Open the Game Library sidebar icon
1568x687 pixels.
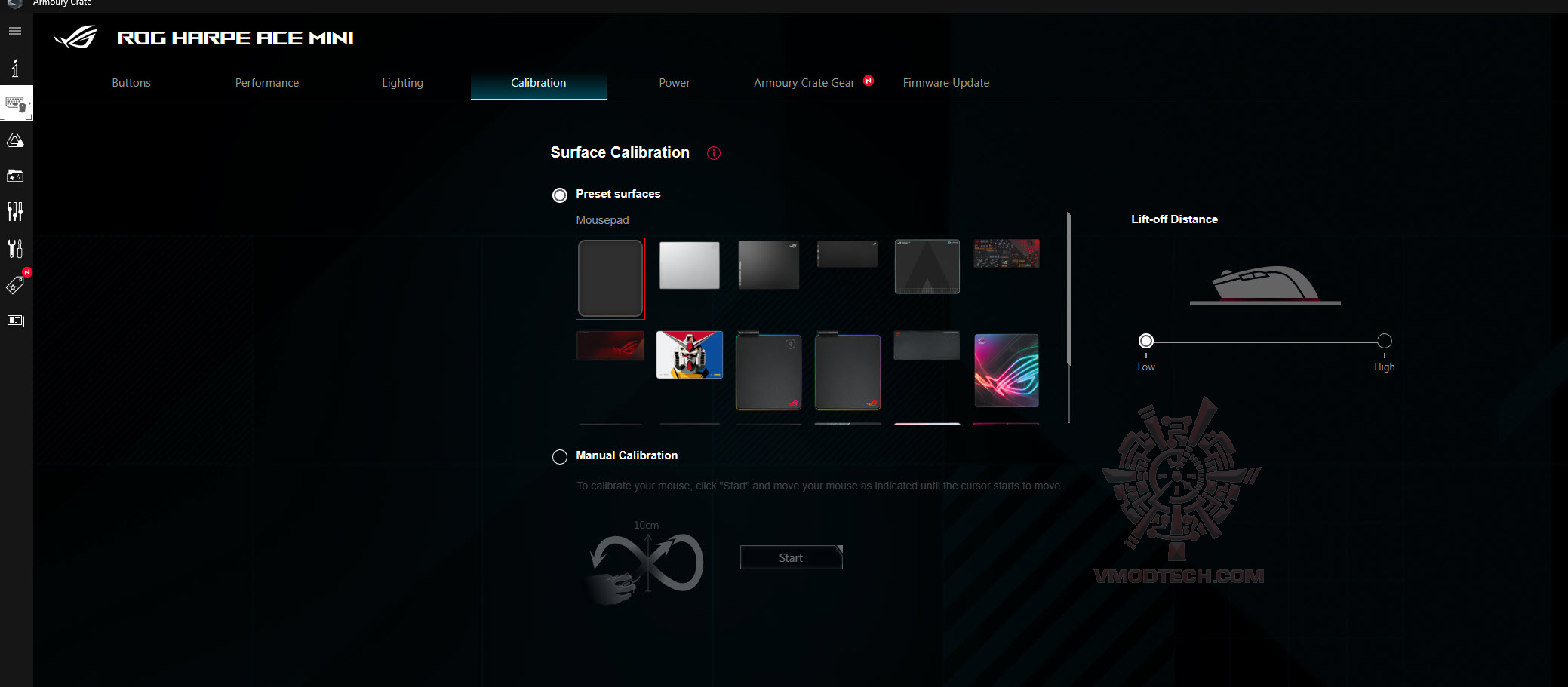[15, 176]
